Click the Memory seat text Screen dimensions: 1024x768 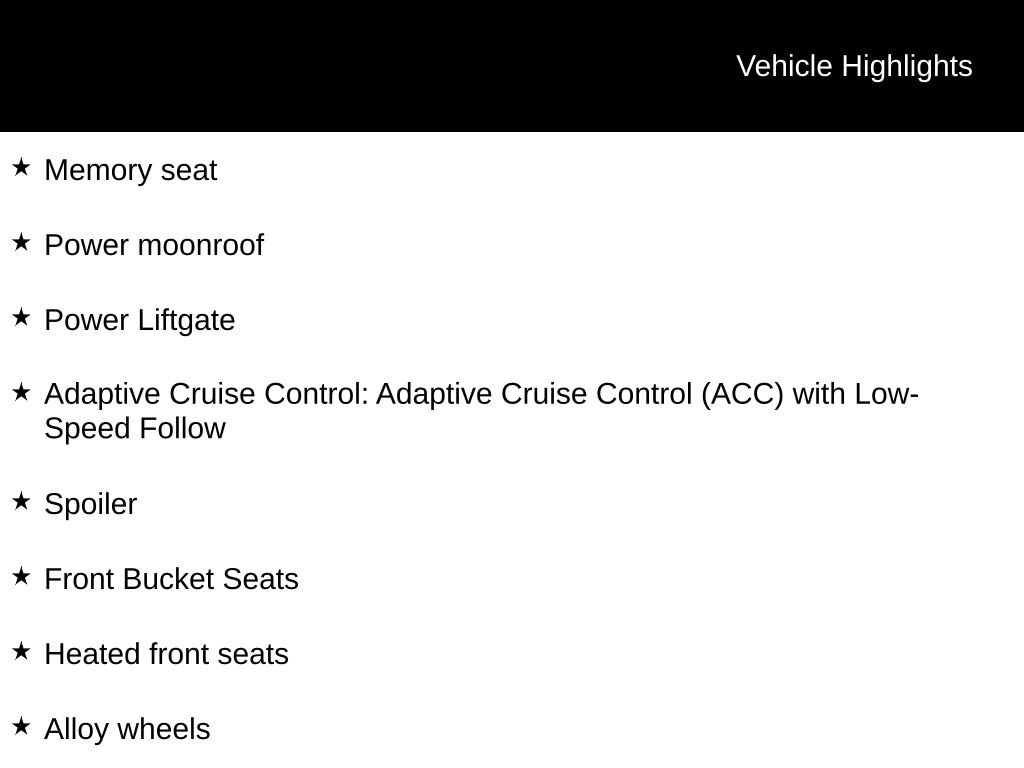coord(131,170)
